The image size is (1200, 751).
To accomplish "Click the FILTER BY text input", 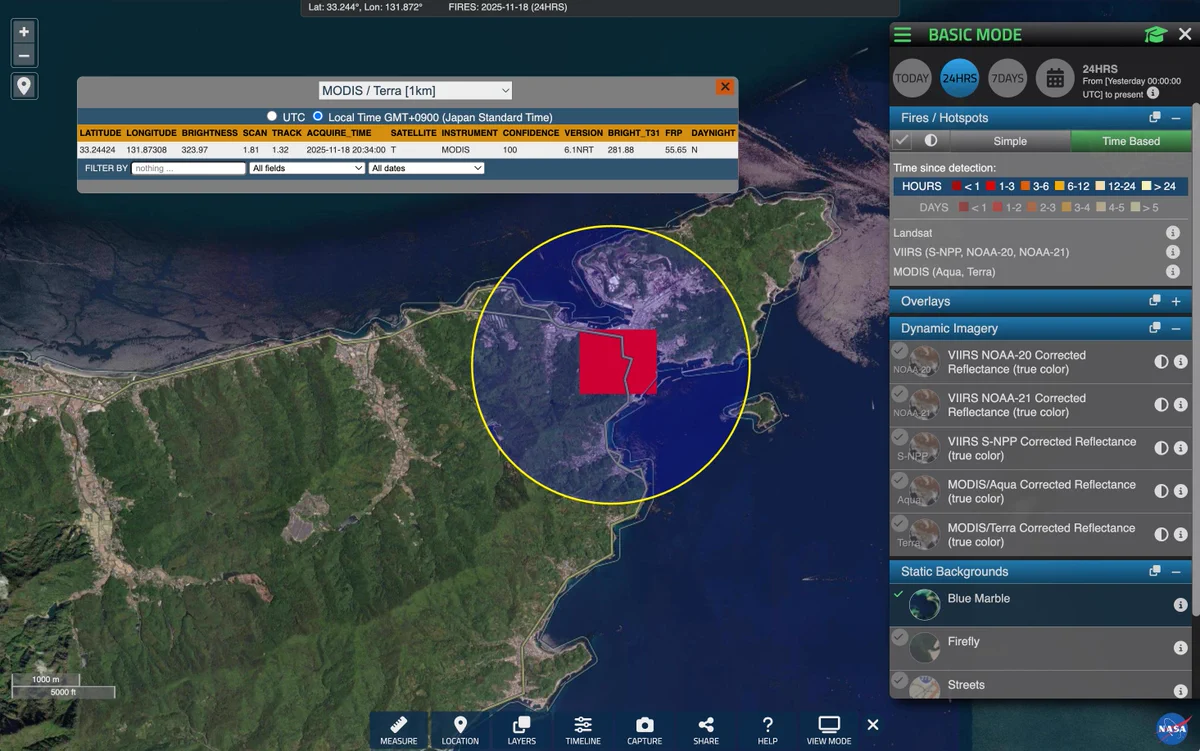I will (188, 168).
